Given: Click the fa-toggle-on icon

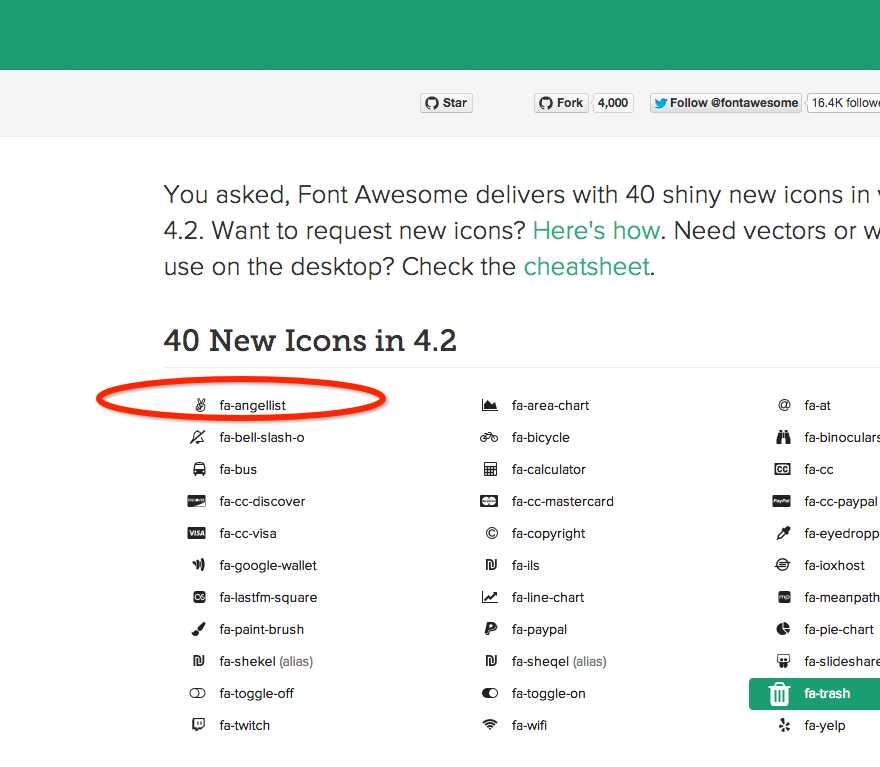Looking at the screenshot, I should pyautogui.click(x=489, y=693).
